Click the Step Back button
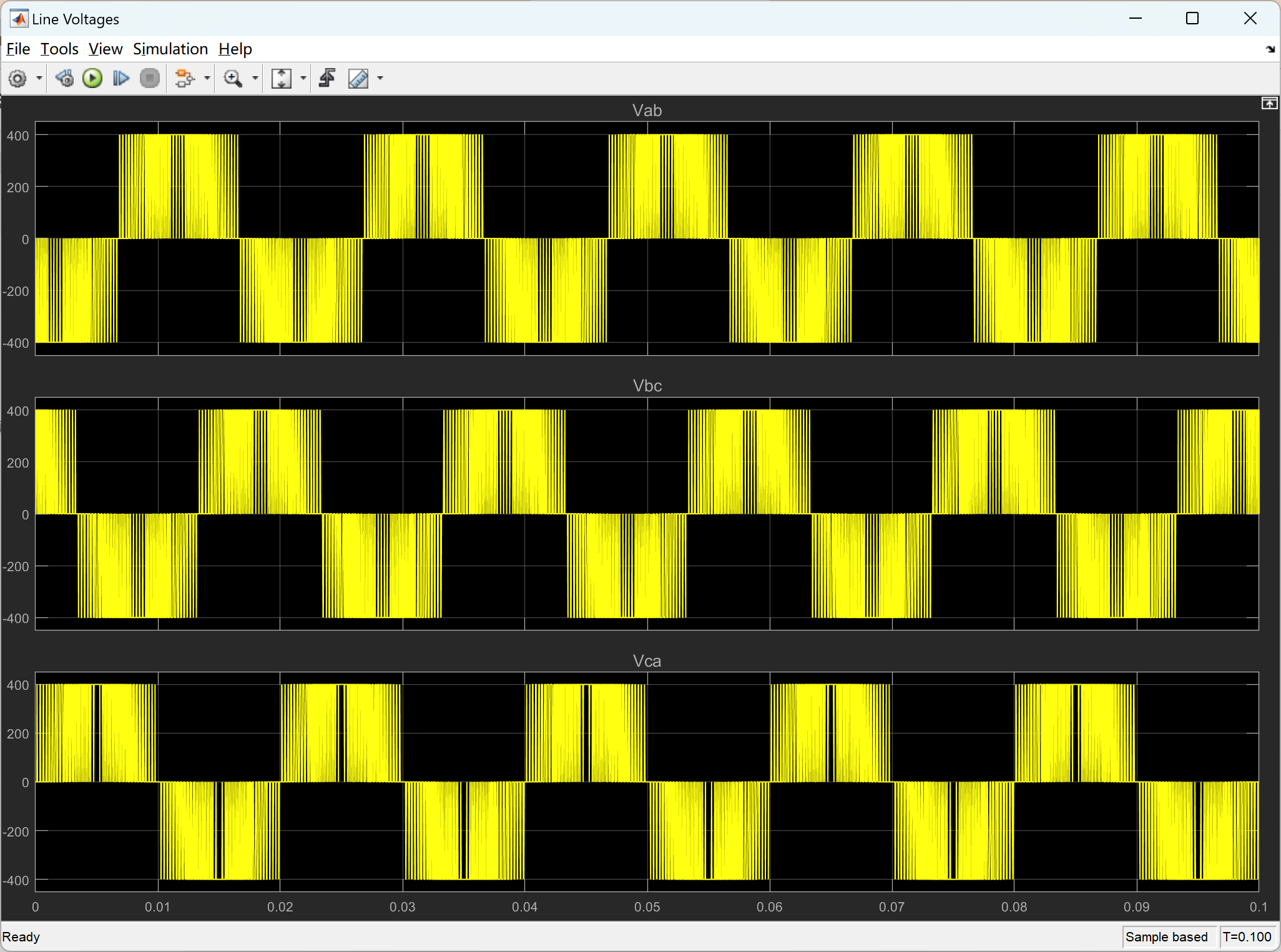The image size is (1281, 952). click(x=64, y=79)
